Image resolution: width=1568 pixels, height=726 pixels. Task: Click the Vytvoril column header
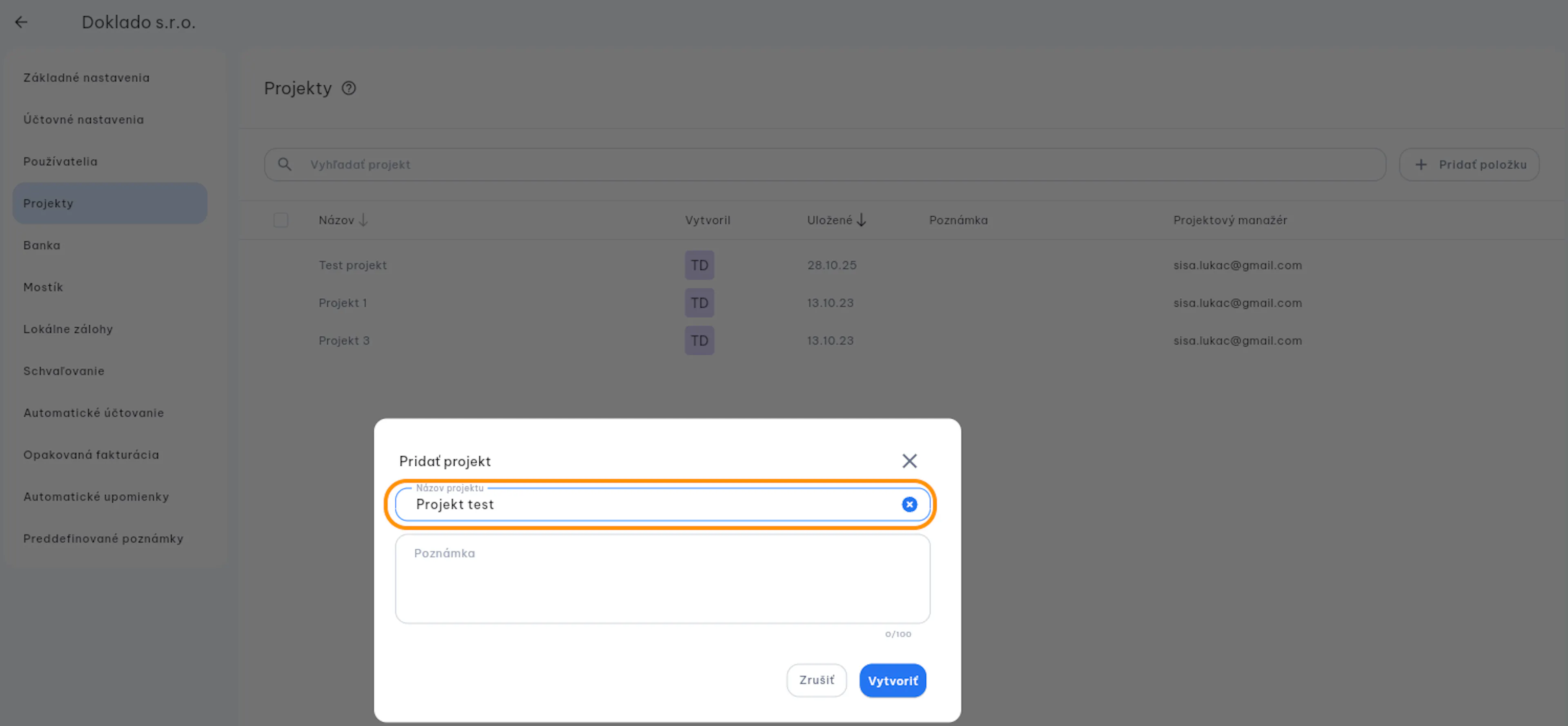point(707,220)
